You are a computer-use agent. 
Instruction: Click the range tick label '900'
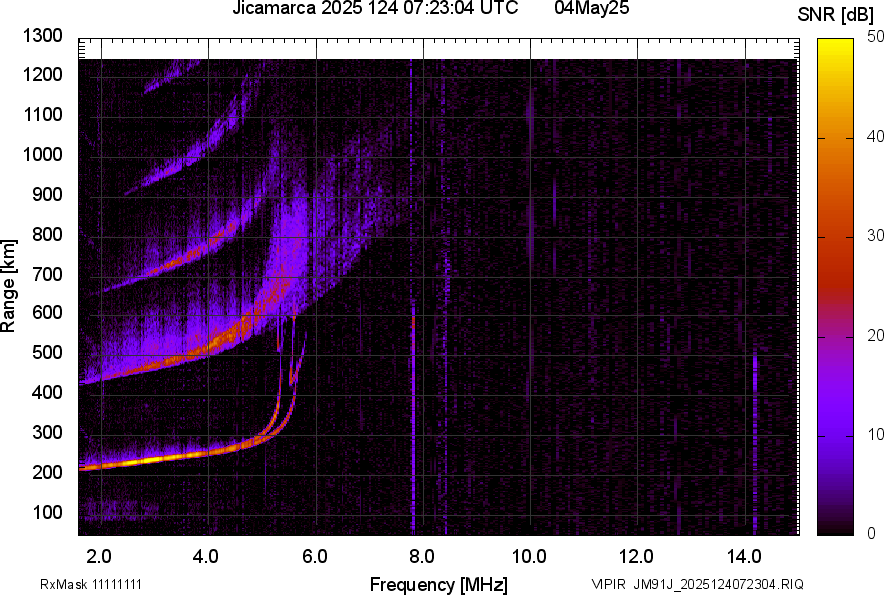[x=47, y=194]
